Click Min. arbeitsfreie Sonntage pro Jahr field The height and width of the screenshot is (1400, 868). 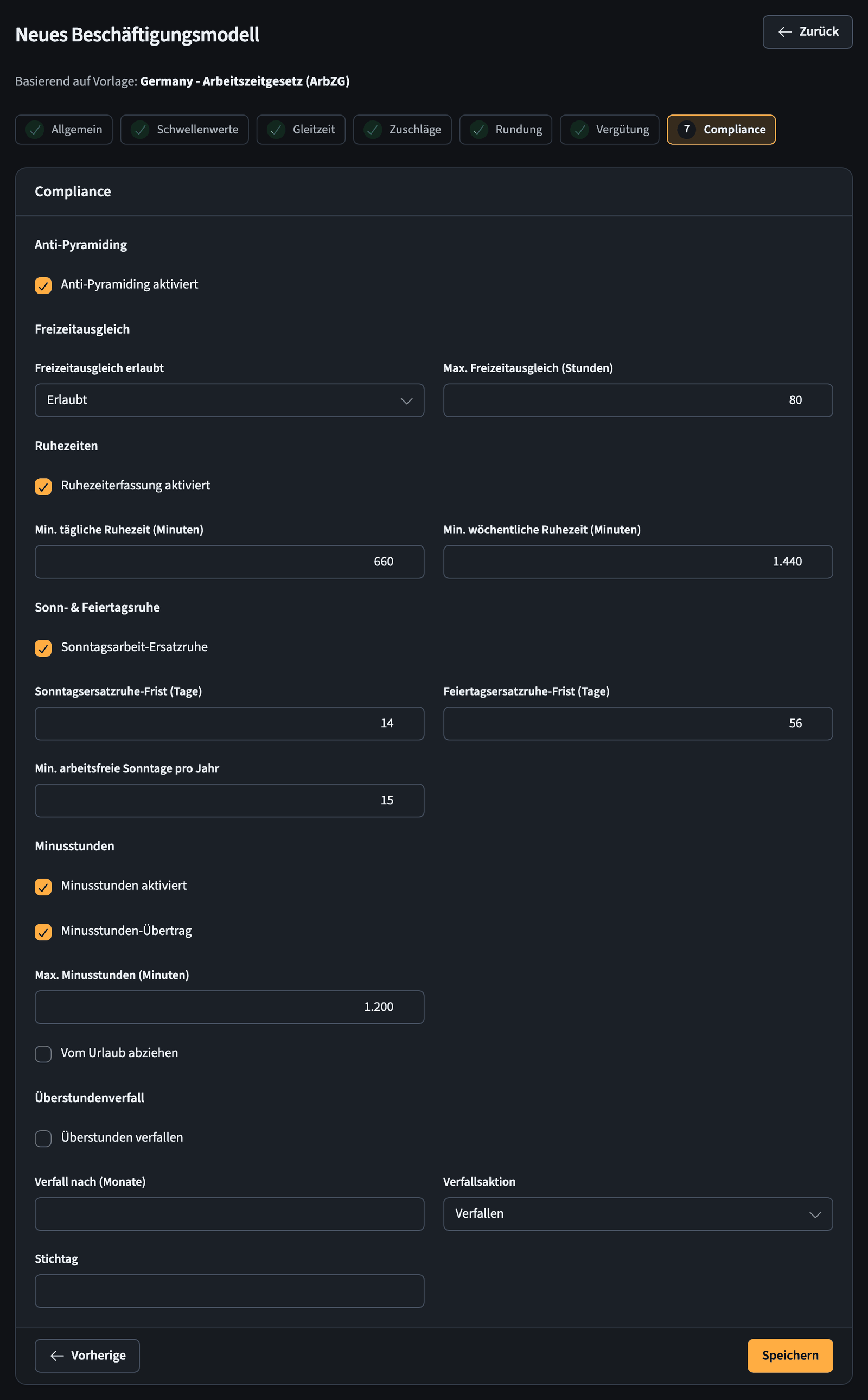[229, 800]
